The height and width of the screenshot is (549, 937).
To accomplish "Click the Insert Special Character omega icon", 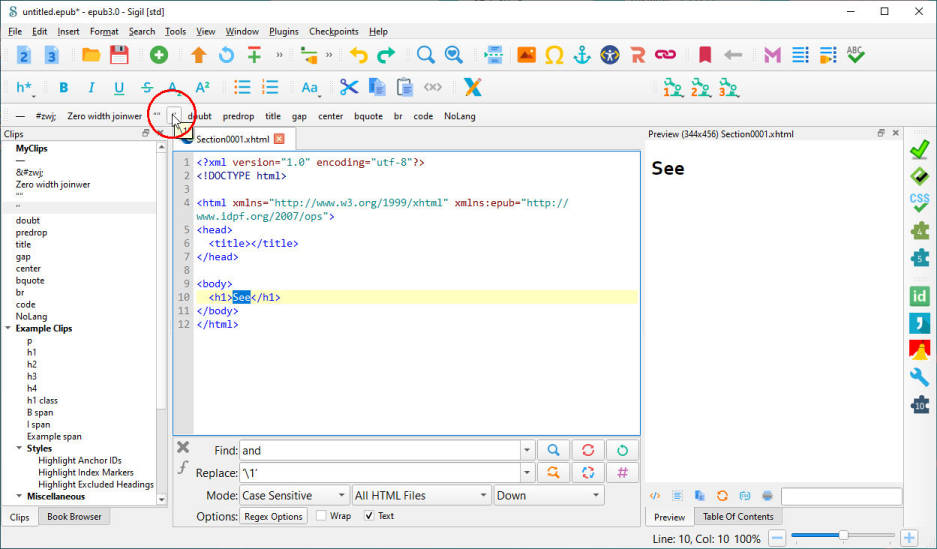I will [x=553, y=55].
